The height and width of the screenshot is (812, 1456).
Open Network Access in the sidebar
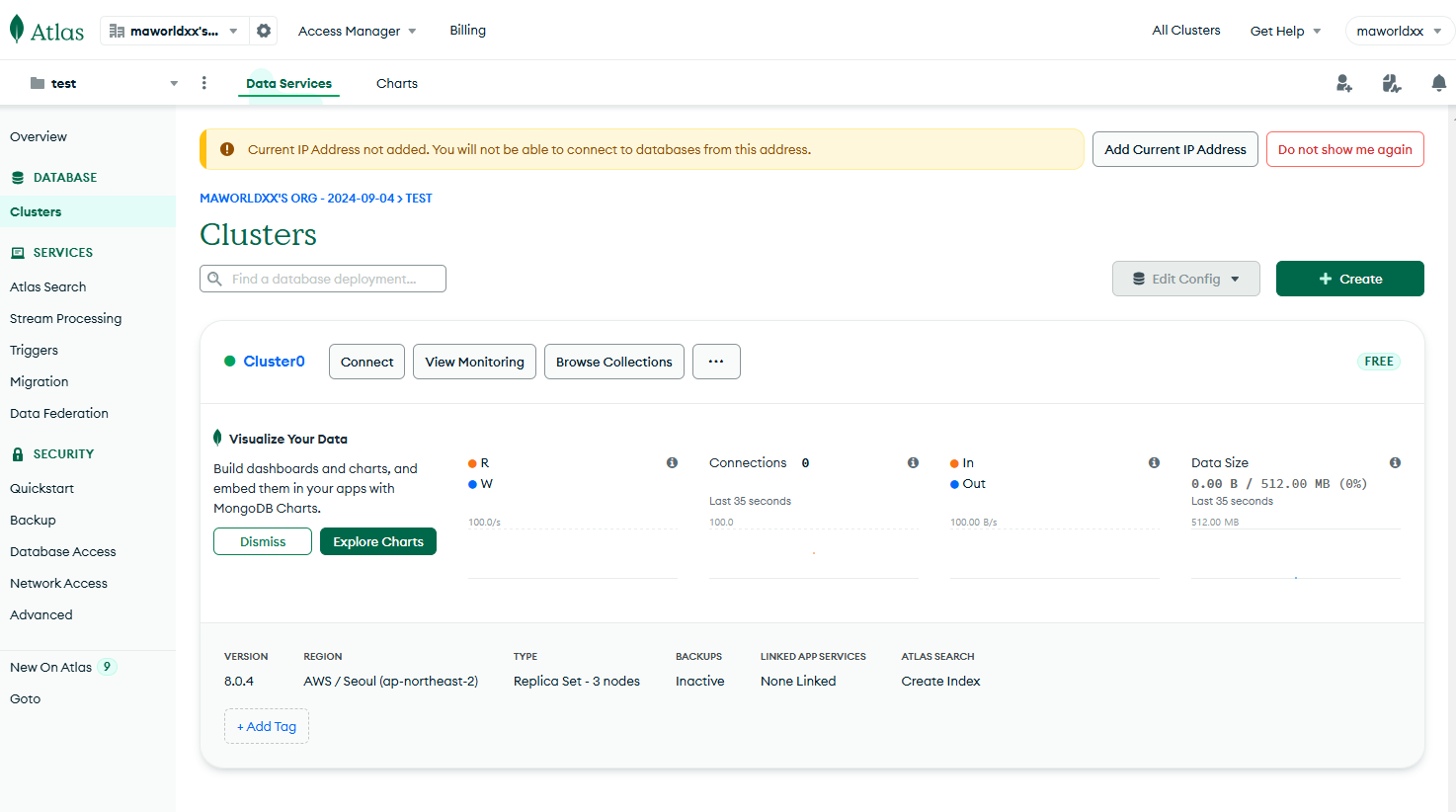pos(59,583)
